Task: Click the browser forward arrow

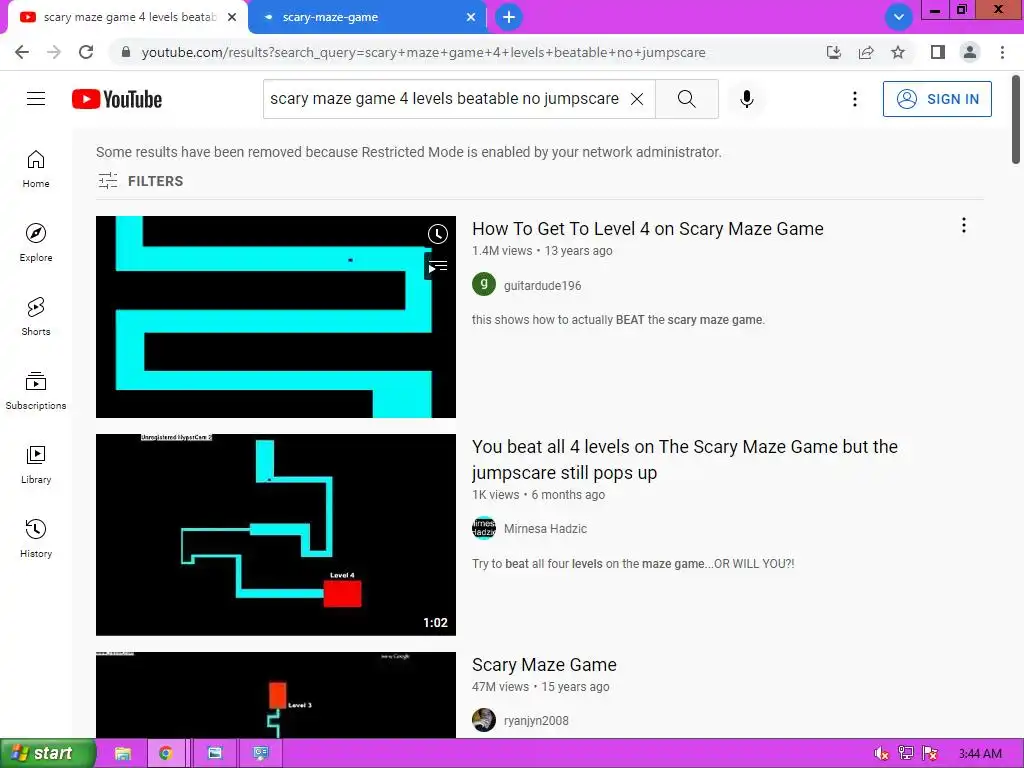Action: (54, 52)
